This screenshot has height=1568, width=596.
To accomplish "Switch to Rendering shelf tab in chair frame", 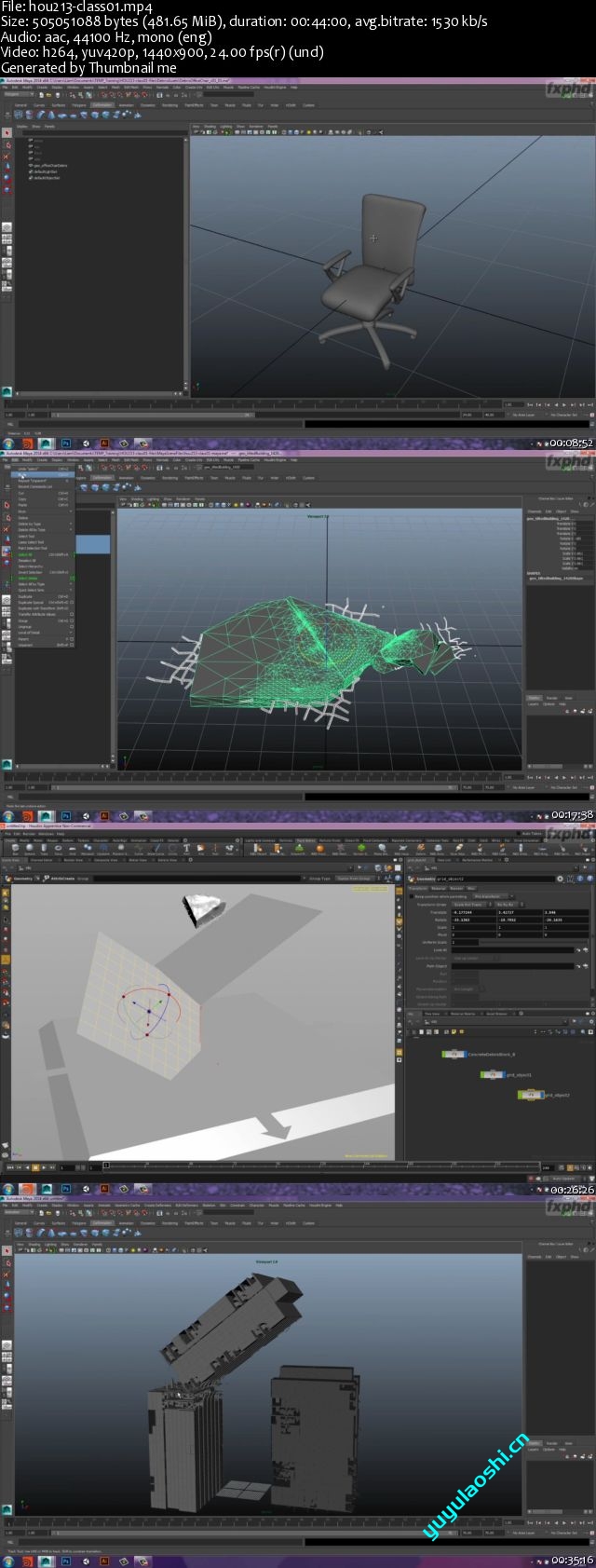I will click(169, 105).
